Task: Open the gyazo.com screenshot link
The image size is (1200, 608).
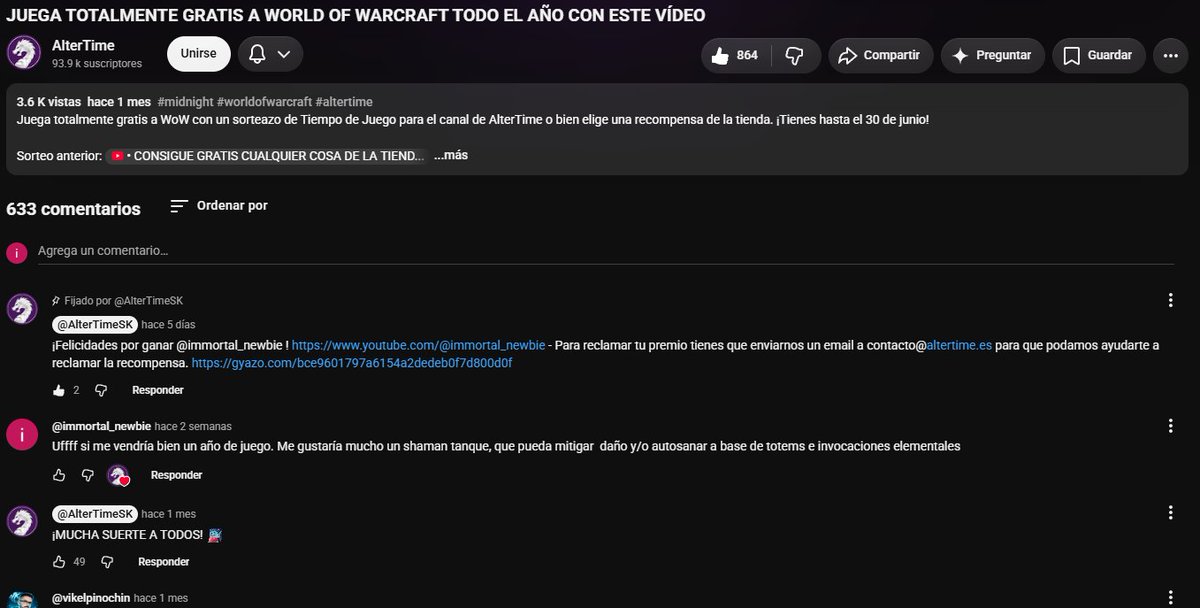Action: [352, 363]
